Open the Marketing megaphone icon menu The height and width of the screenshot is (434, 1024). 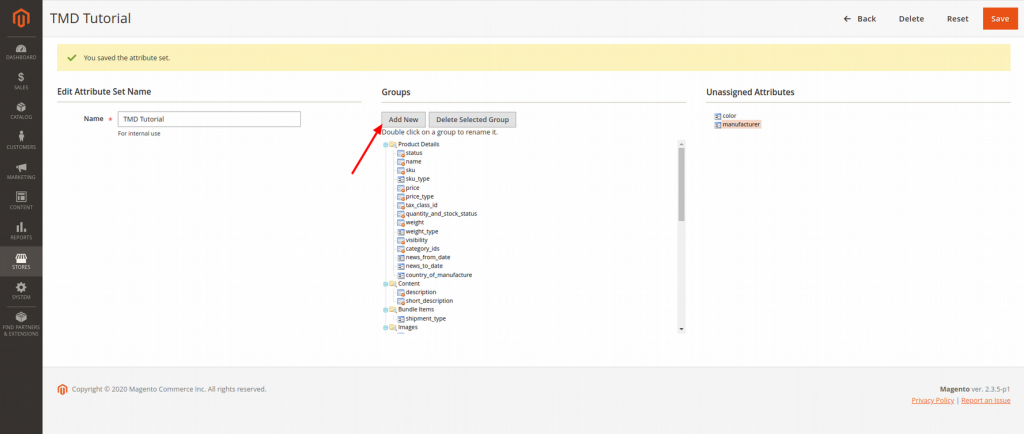[x=21, y=170]
